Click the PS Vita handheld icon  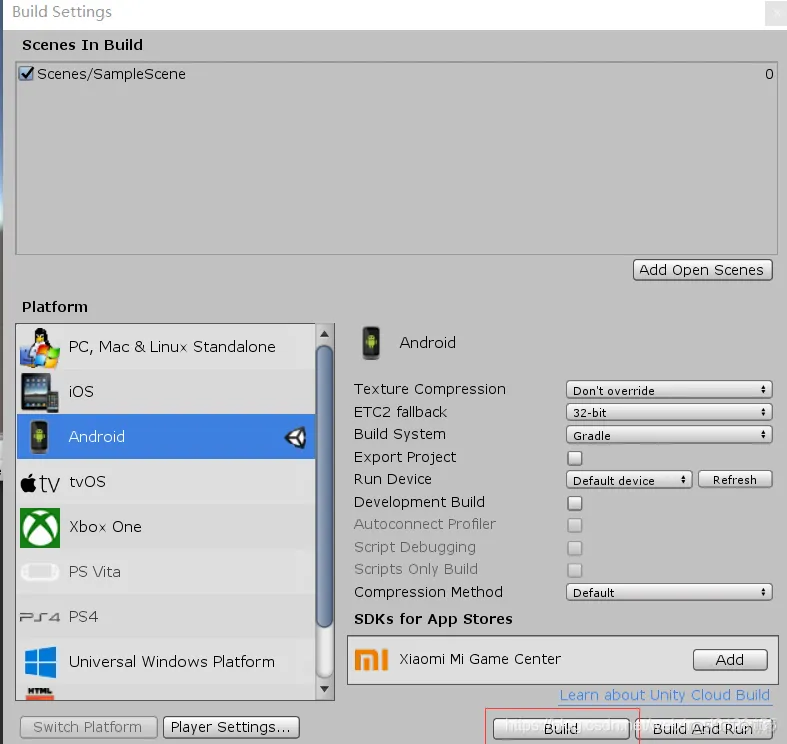[x=40, y=571]
